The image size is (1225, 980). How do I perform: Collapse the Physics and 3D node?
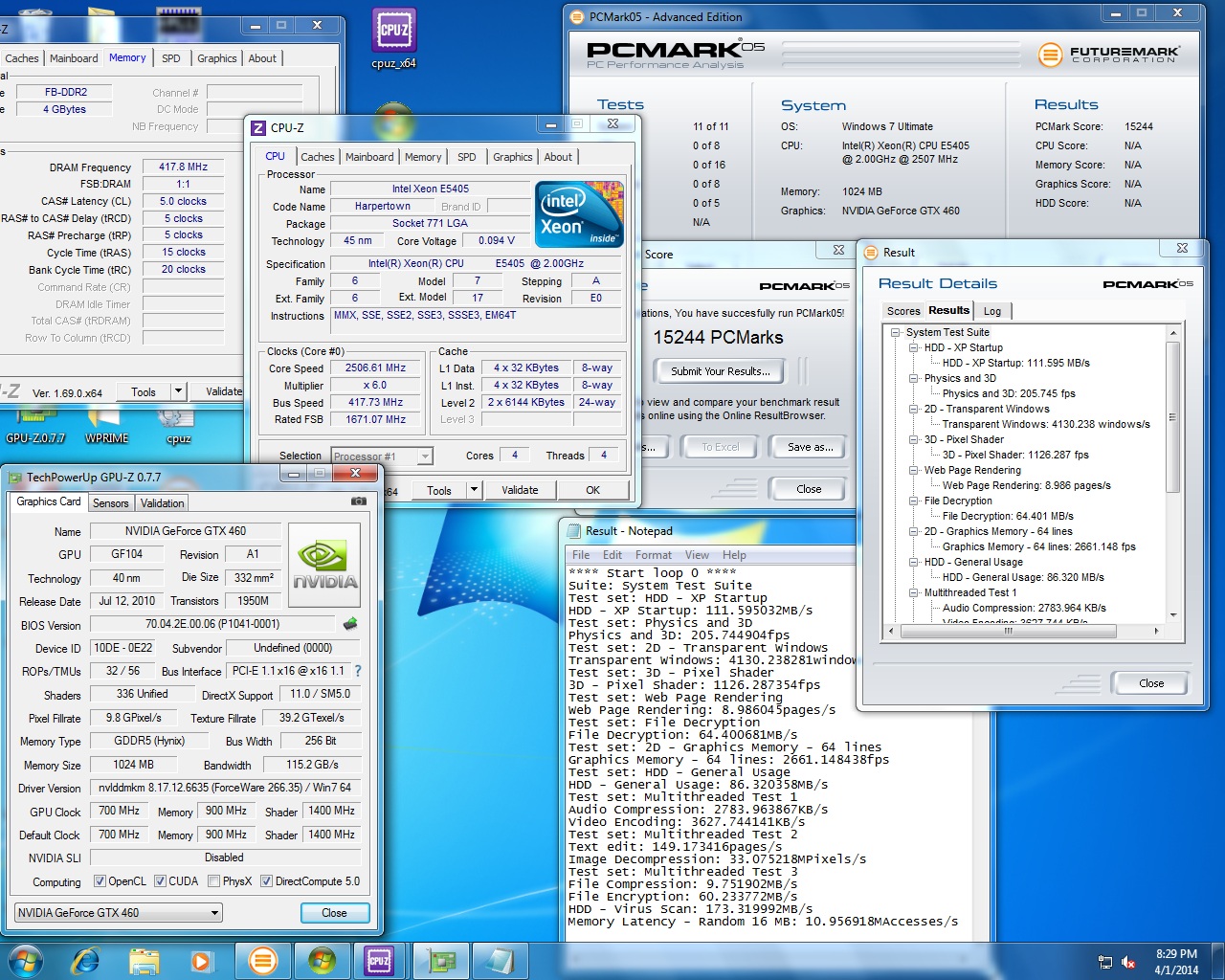(914, 379)
